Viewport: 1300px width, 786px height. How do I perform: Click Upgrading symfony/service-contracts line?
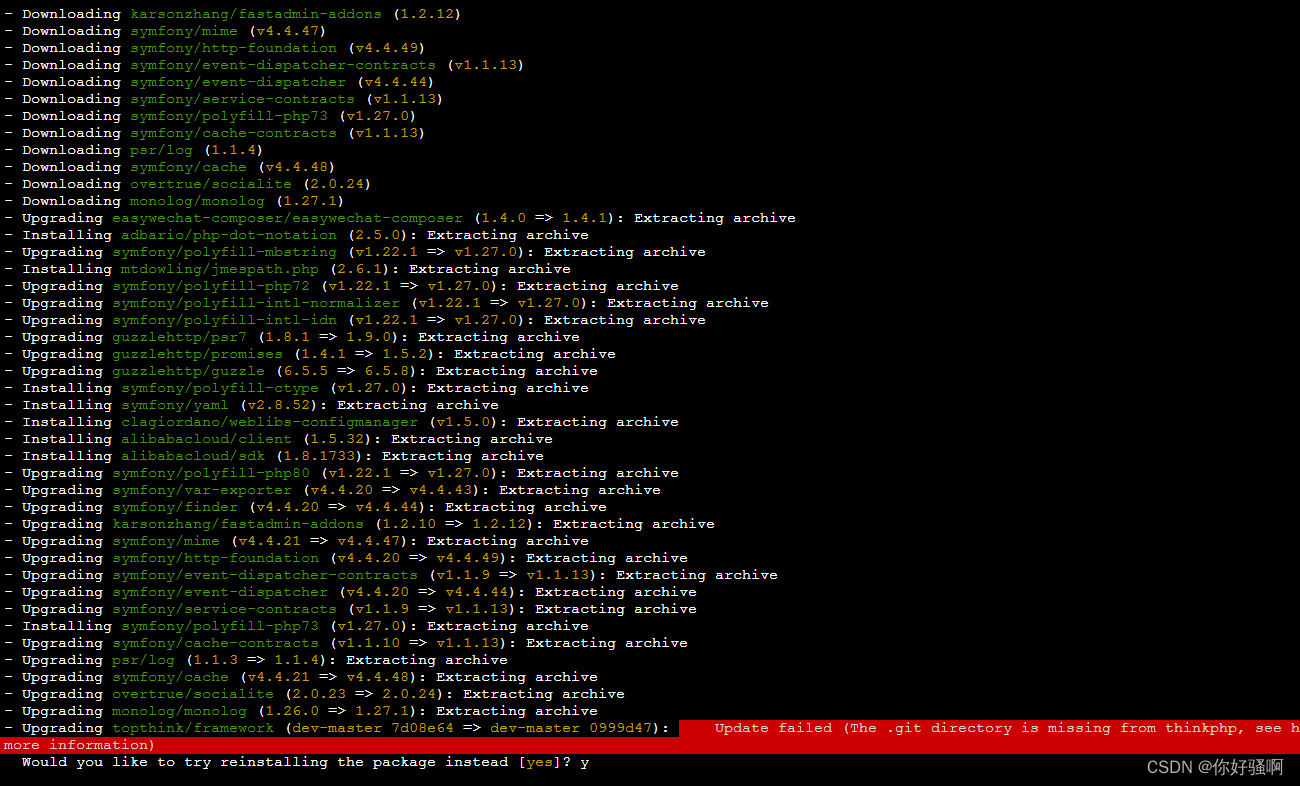coord(350,609)
